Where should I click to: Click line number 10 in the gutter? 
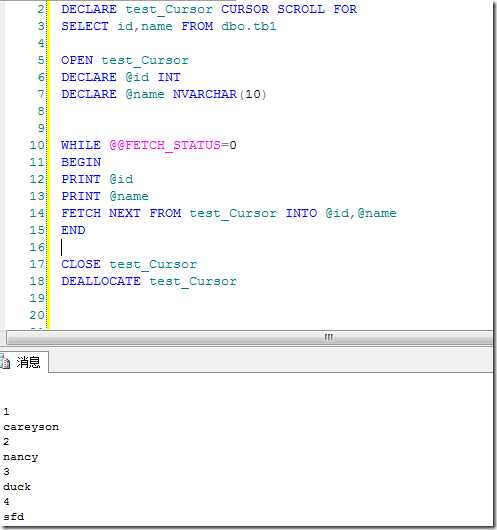37,145
